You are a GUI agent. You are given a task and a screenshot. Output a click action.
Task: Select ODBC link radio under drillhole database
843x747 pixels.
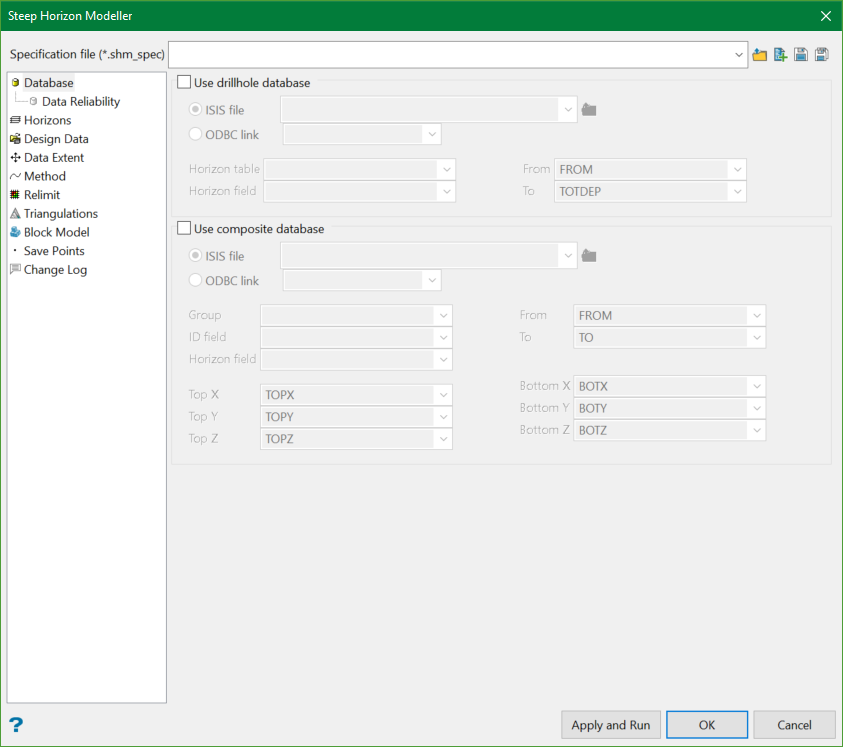click(x=196, y=134)
